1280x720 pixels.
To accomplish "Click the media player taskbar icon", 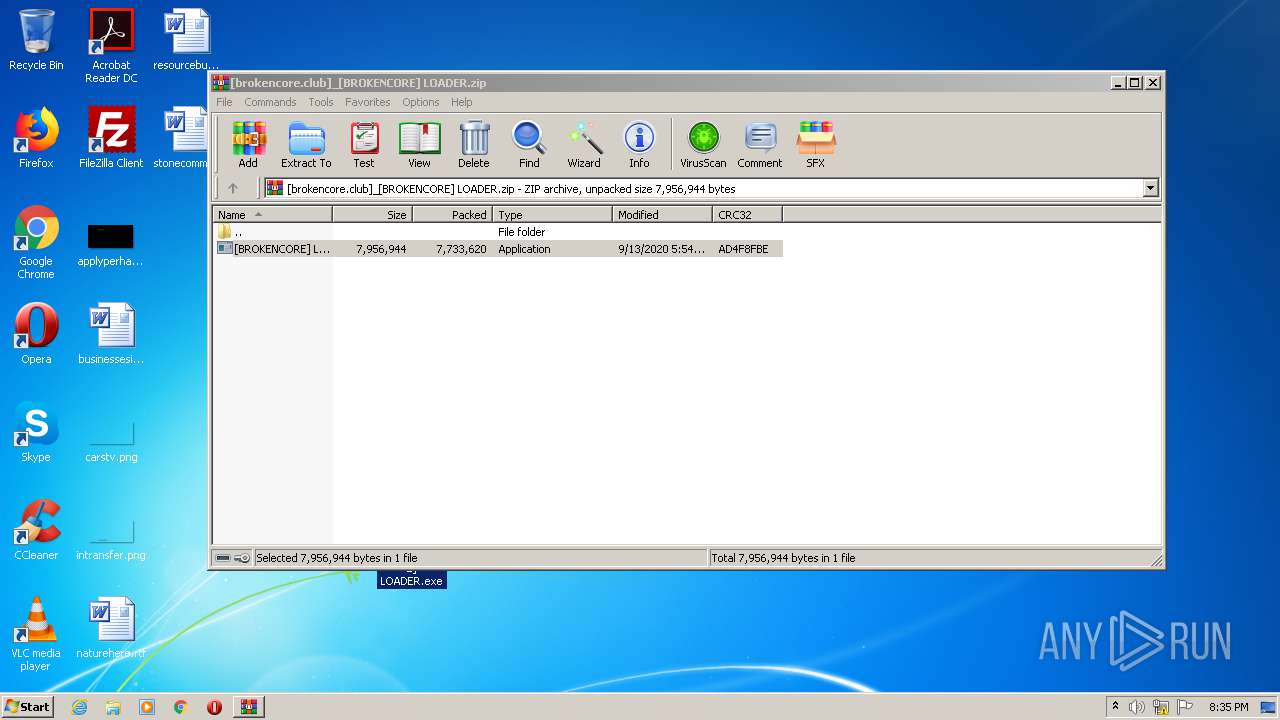I will 147,707.
